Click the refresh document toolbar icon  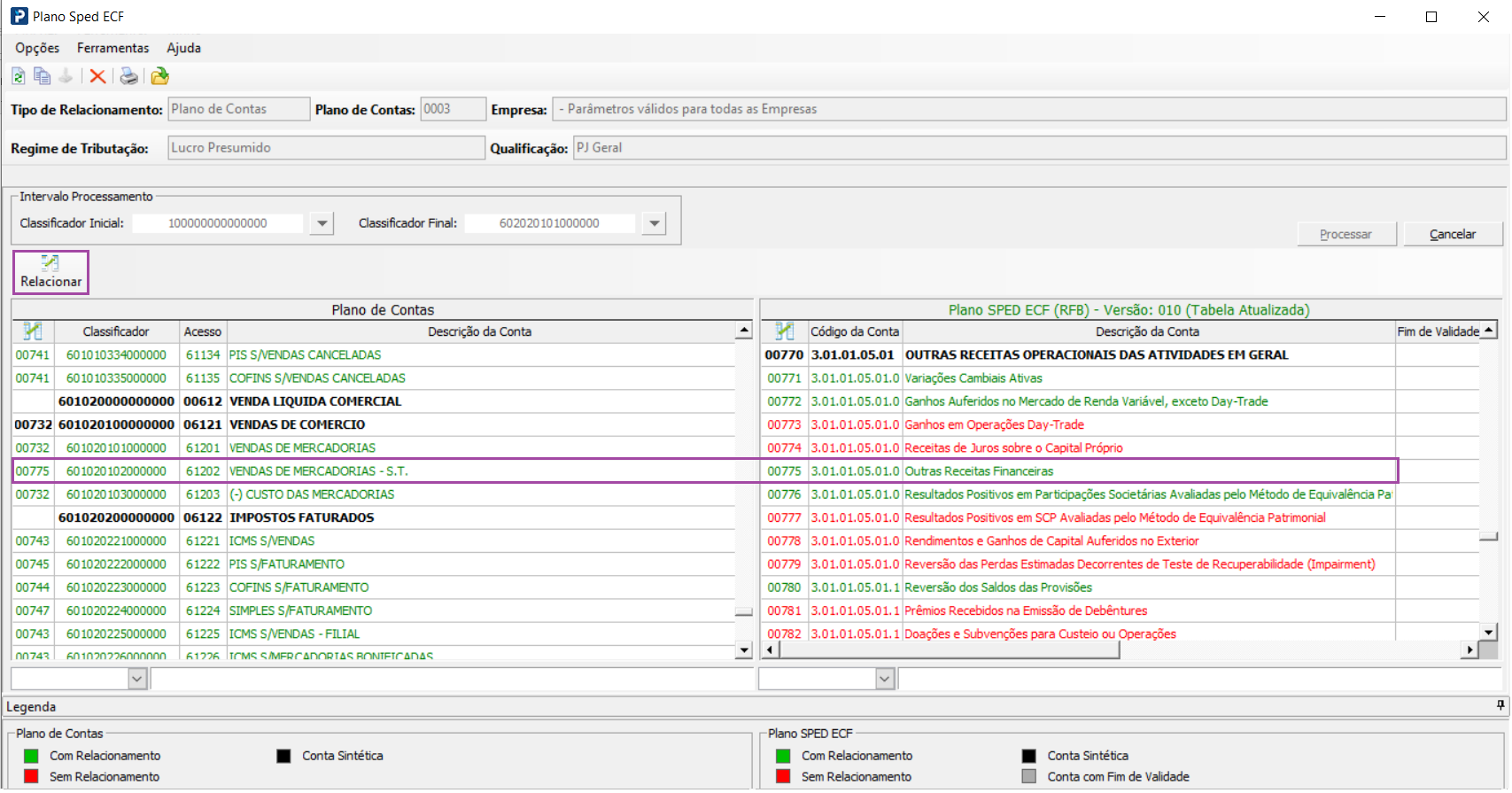[18, 76]
